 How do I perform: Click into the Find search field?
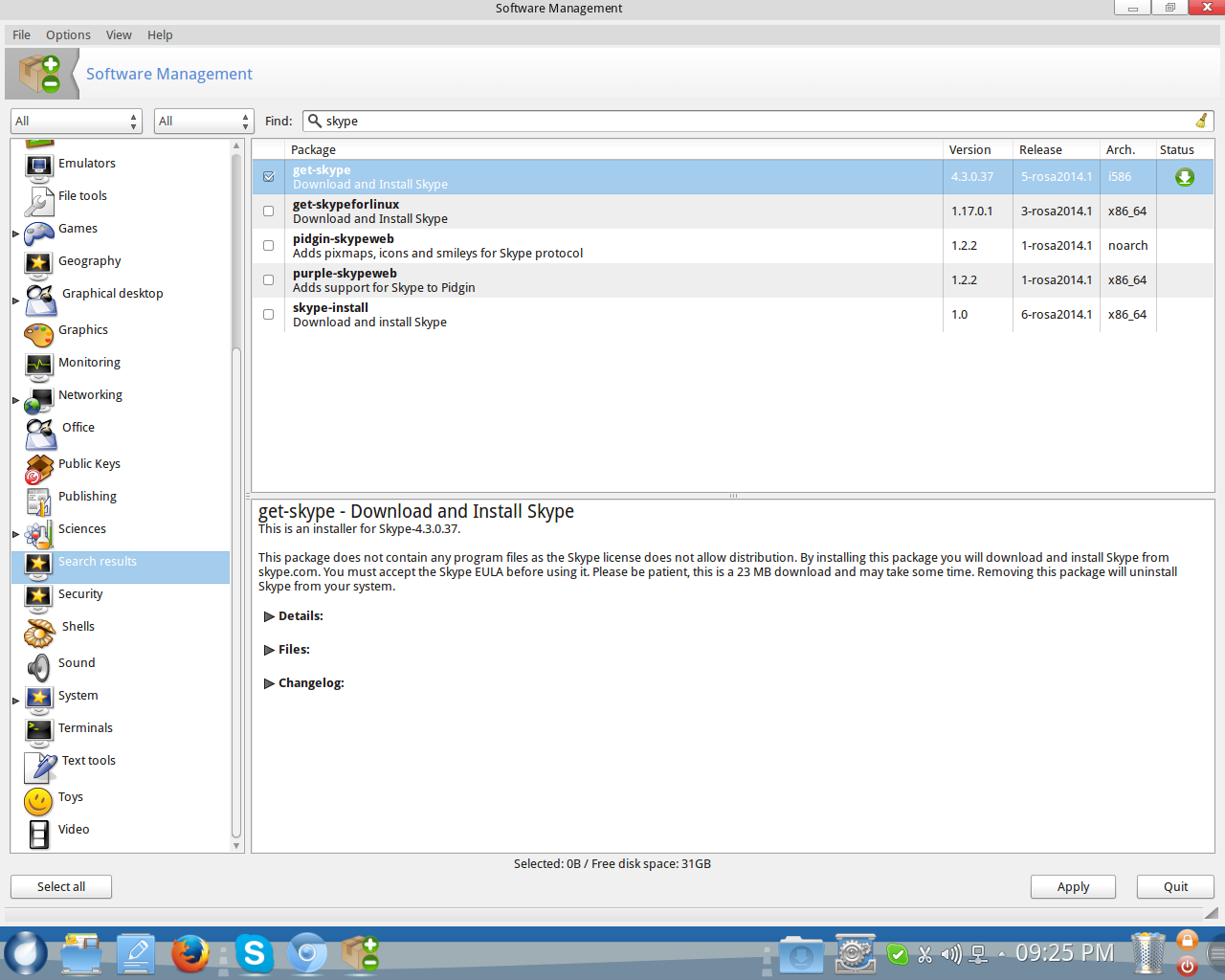pos(758,122)
